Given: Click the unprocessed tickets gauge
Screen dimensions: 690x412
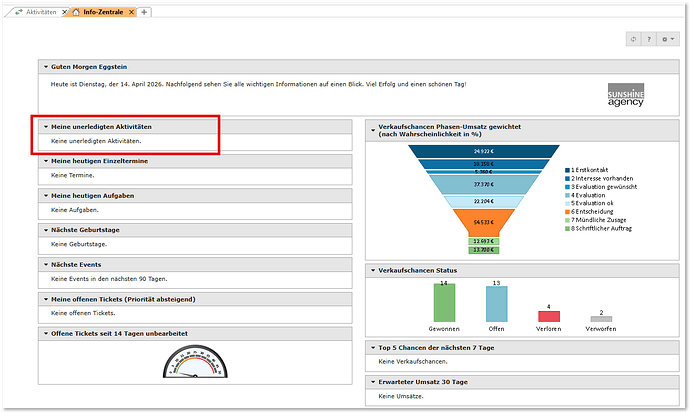Looking at the screenshot, I should (196, 362).
